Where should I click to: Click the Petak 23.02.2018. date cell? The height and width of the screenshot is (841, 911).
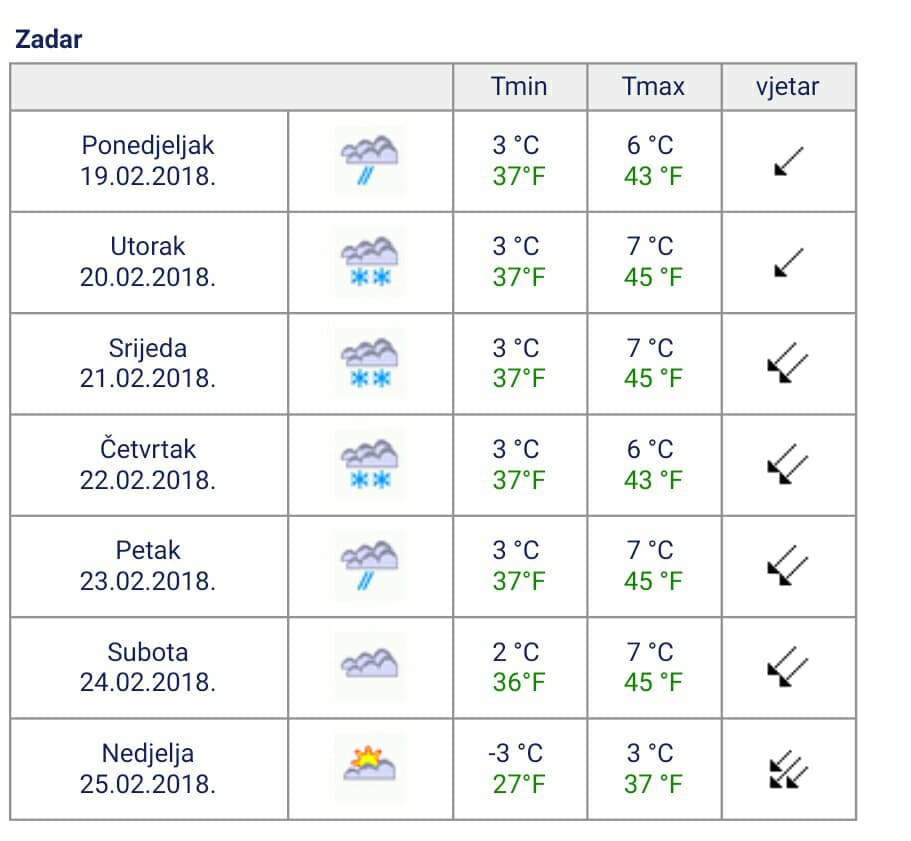point(148,566)
